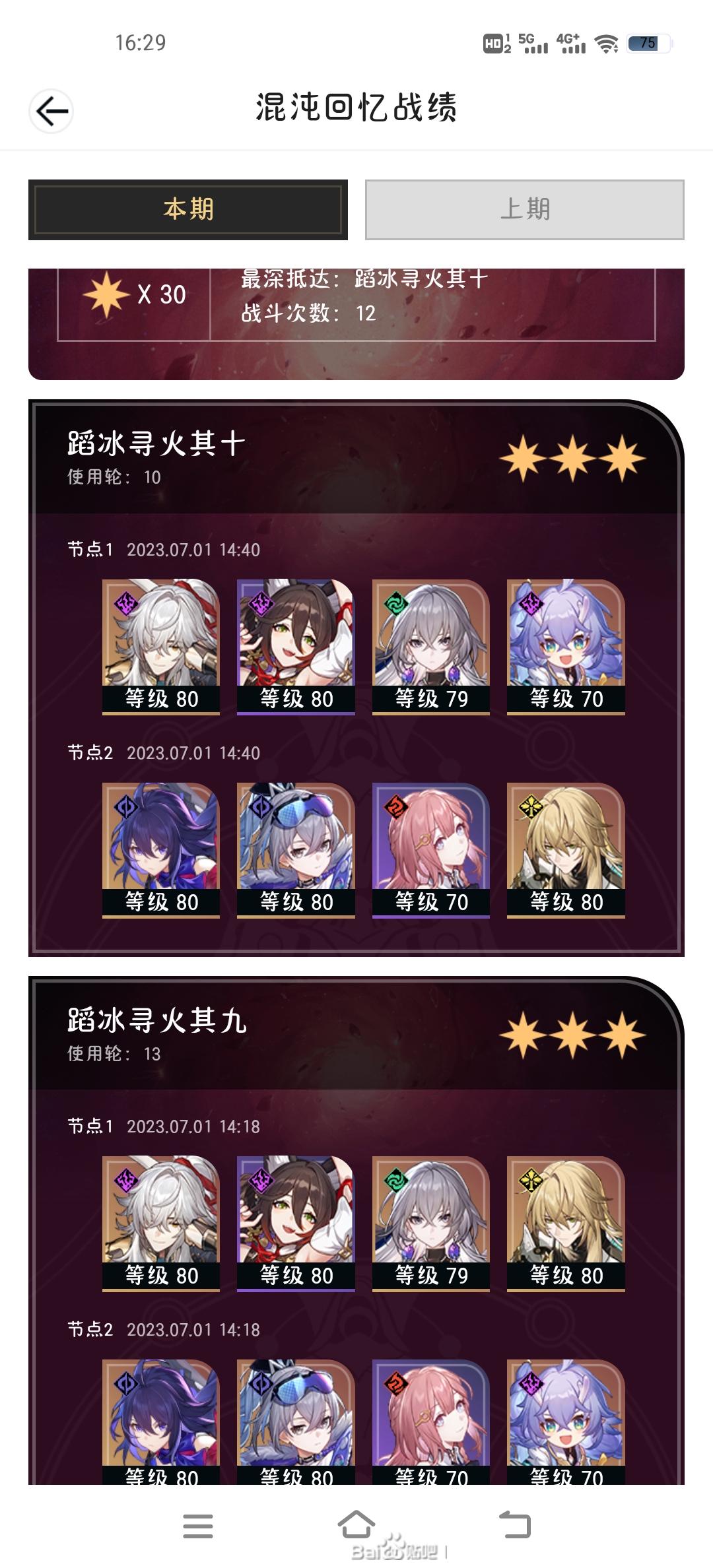This screenshot has width=713, height=1568.
Task: Tap the battery indicator in the status bar
Action: [648, 44]
